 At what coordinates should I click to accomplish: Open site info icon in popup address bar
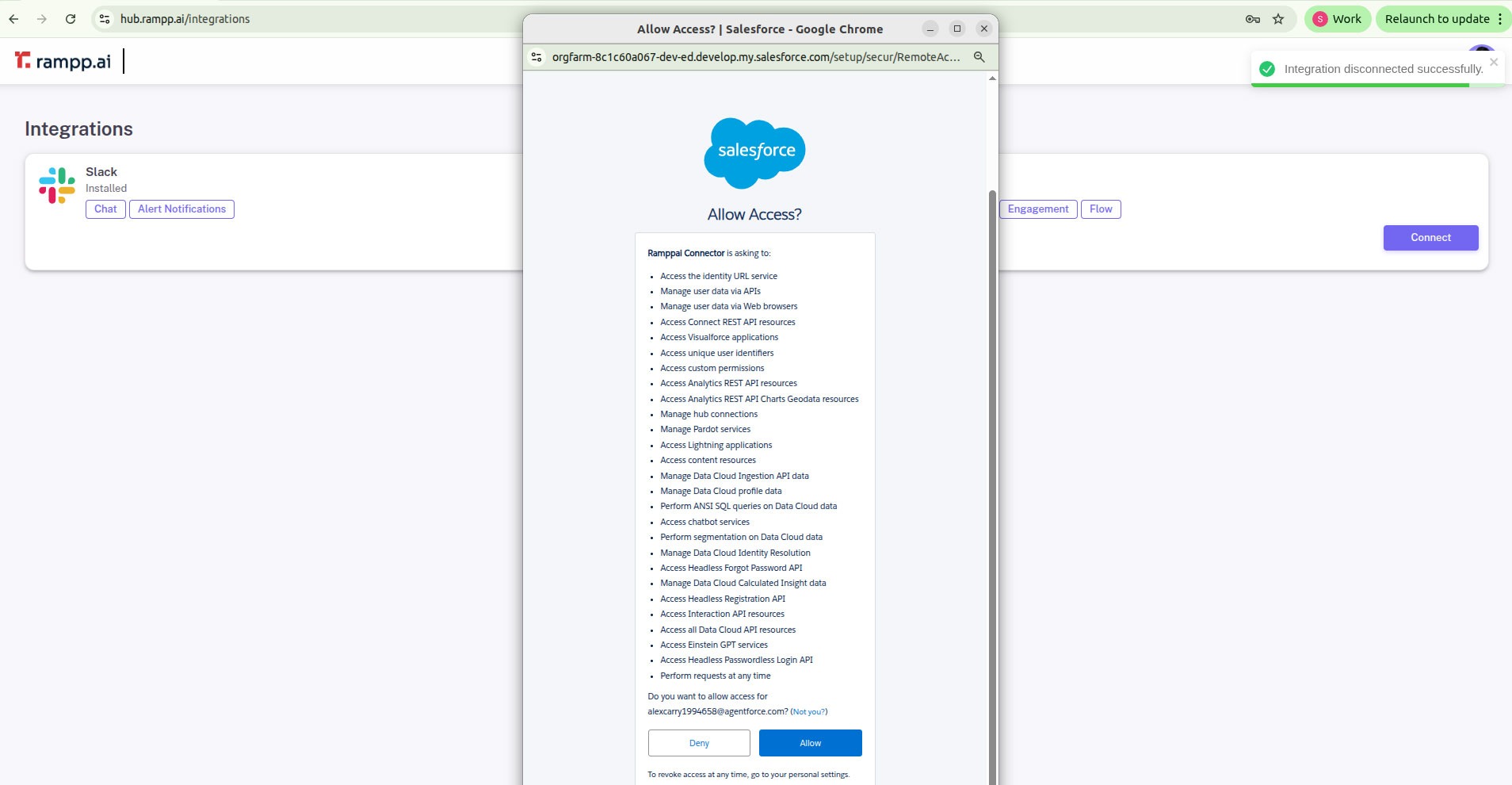537,57
